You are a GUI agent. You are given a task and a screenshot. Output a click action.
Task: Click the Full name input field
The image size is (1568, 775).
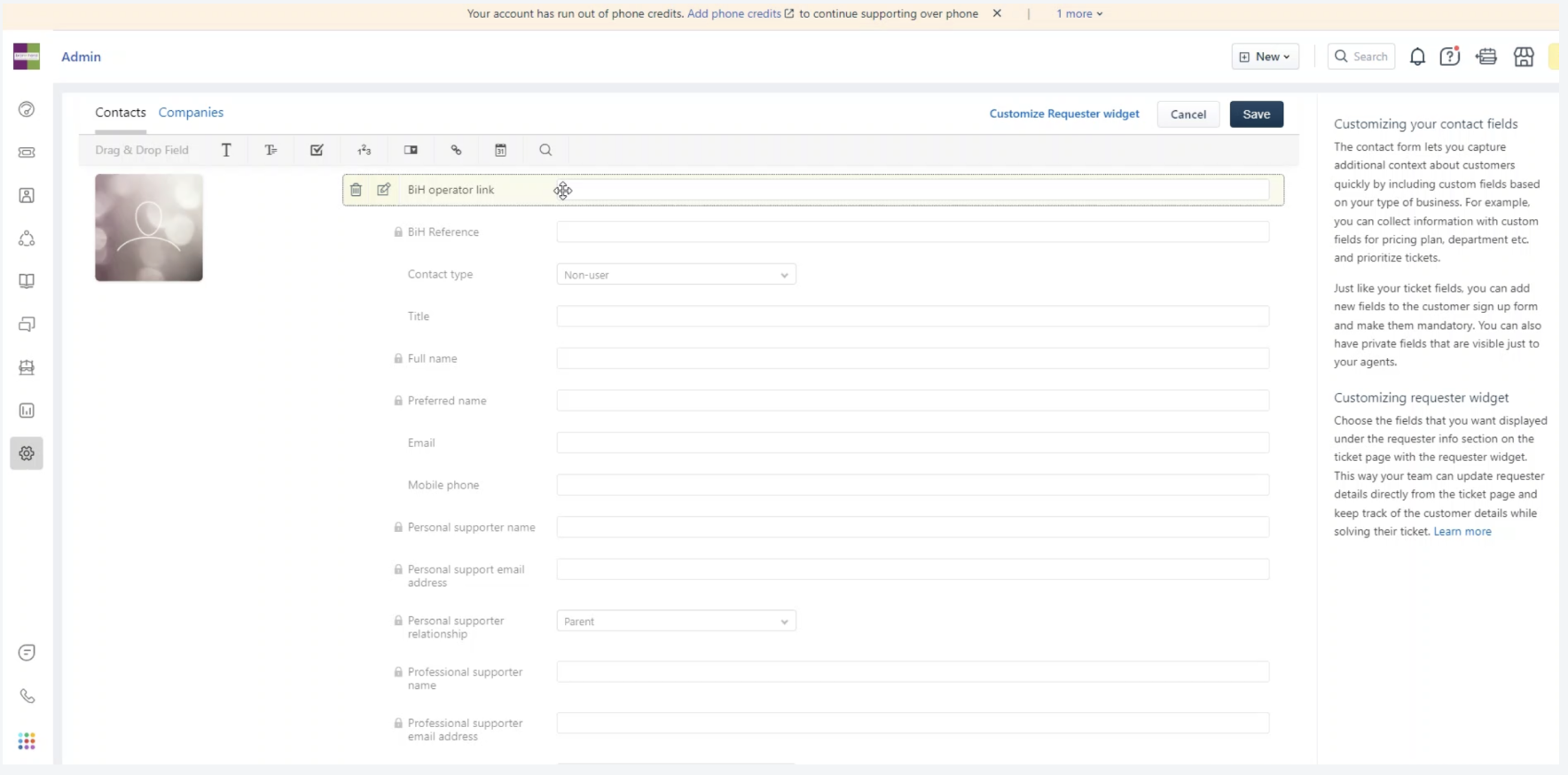(x=913, y=358)
